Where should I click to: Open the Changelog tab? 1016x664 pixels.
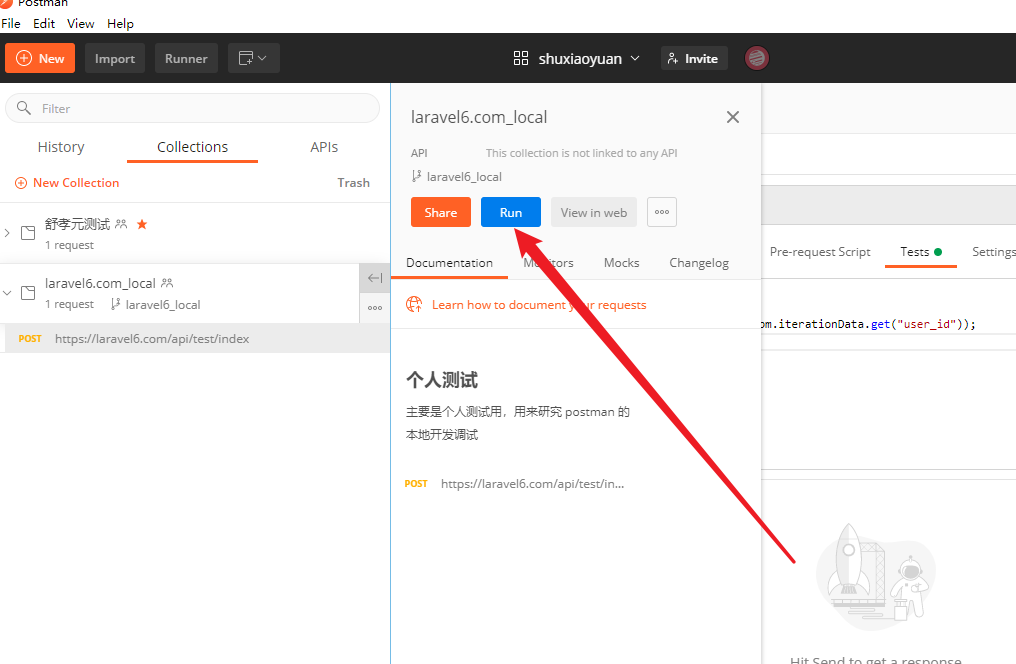[x=699, y=263]
